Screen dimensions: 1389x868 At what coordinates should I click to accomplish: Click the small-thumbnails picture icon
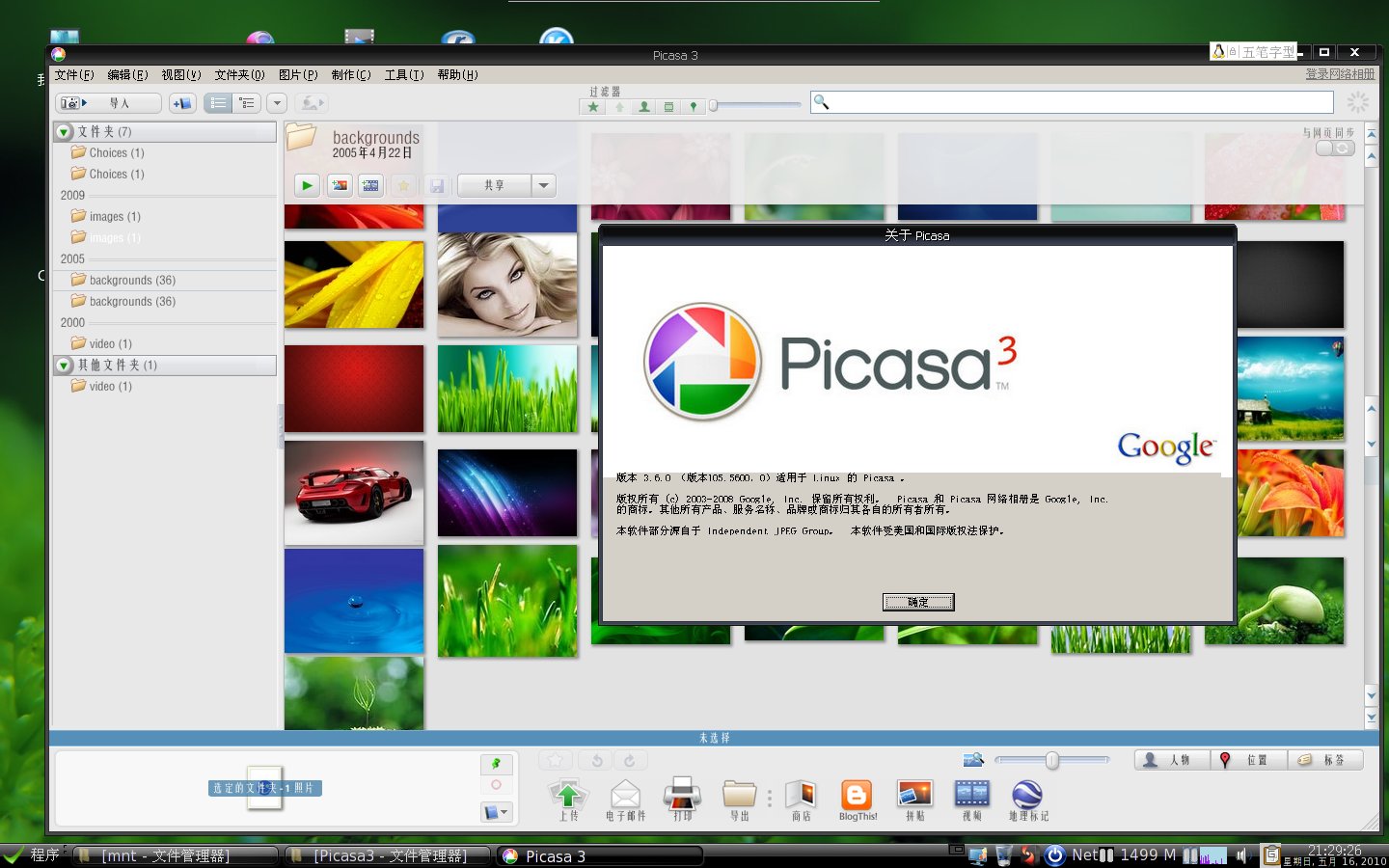[972, 760]
